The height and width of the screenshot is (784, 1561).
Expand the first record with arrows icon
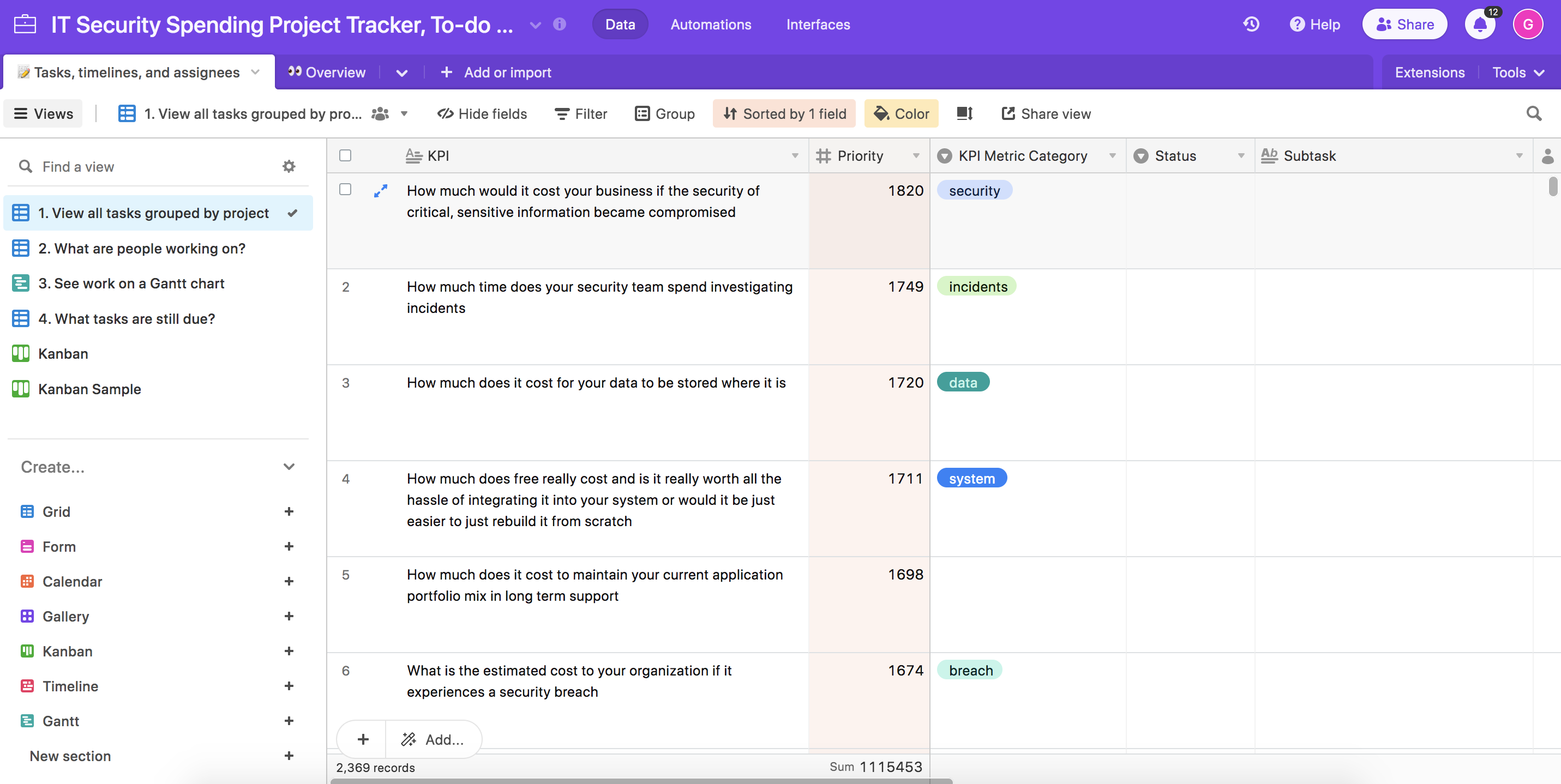[381, 191]
